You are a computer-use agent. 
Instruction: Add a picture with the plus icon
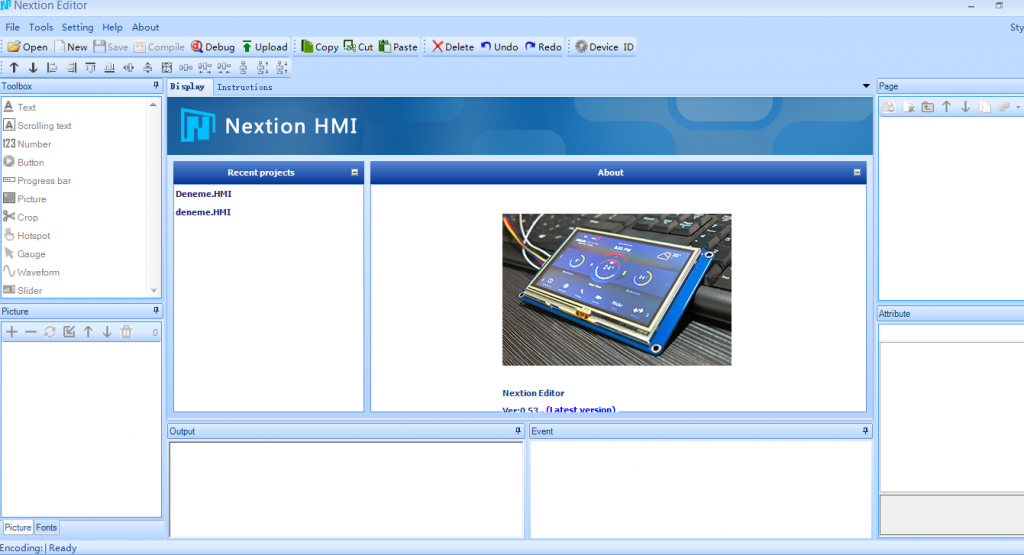[x=12, y=332]
